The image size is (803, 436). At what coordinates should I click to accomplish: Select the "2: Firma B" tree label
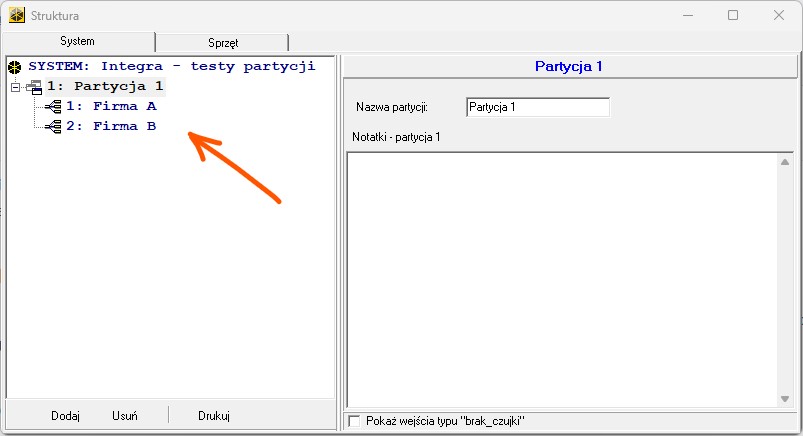[111, 126]
